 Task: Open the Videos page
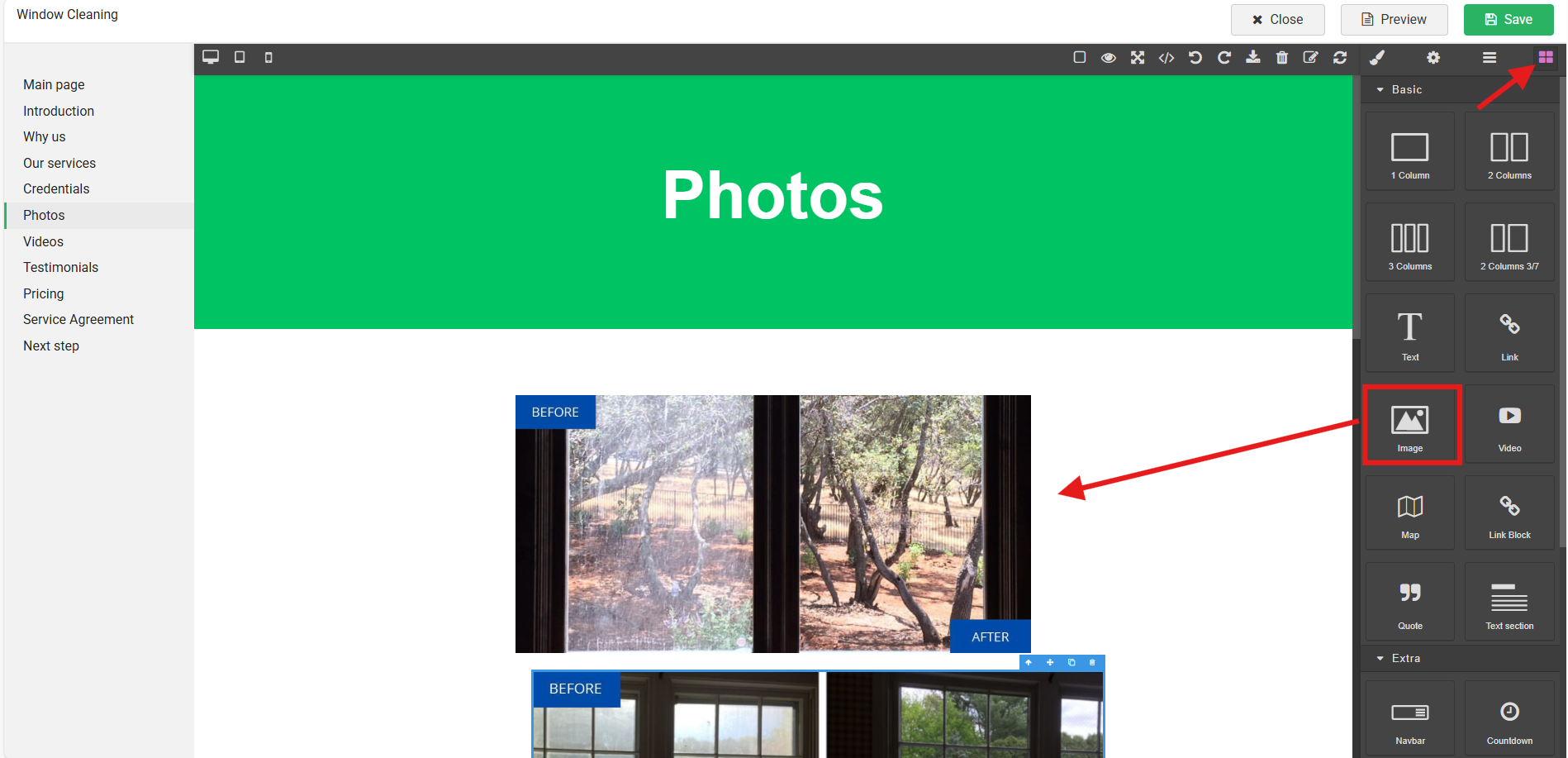click(x=43, y=241)
